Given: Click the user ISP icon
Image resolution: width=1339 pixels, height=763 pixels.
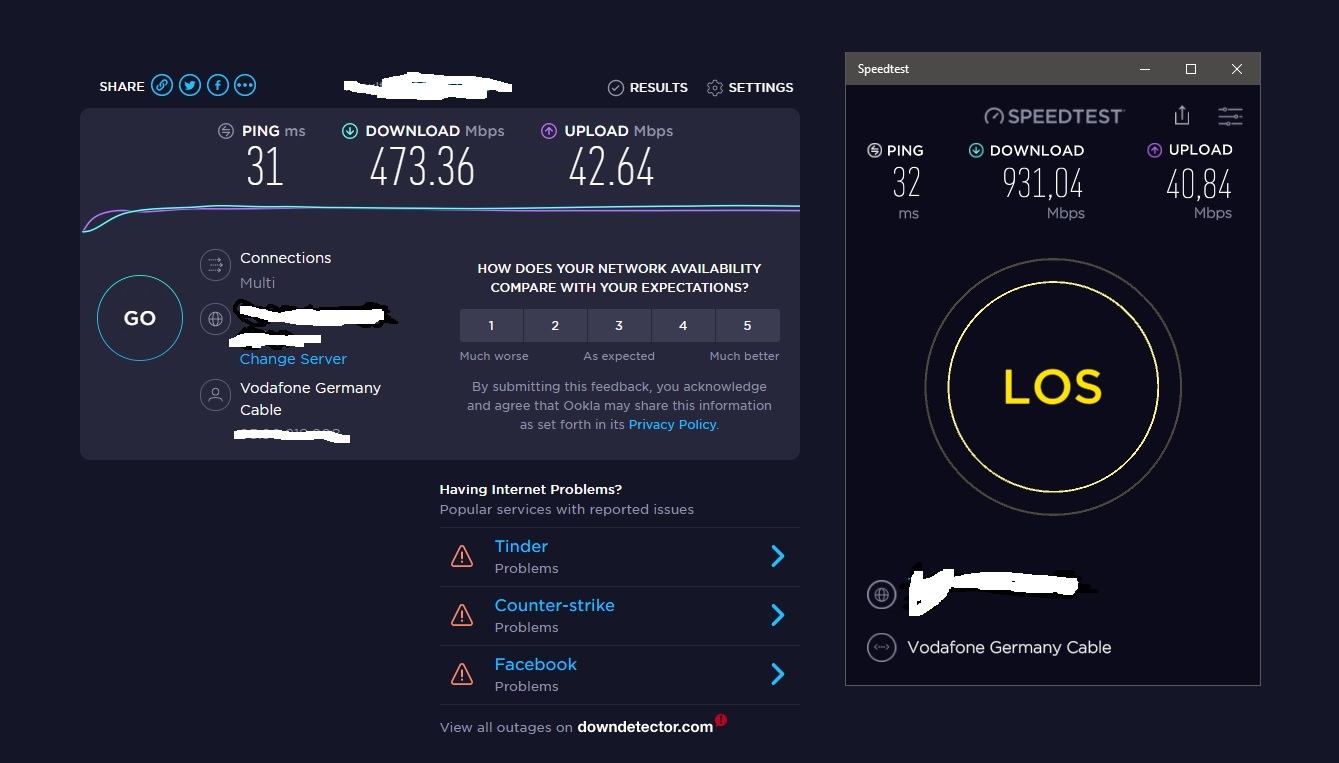Looking at the screenshot, I should click(214, 395).
